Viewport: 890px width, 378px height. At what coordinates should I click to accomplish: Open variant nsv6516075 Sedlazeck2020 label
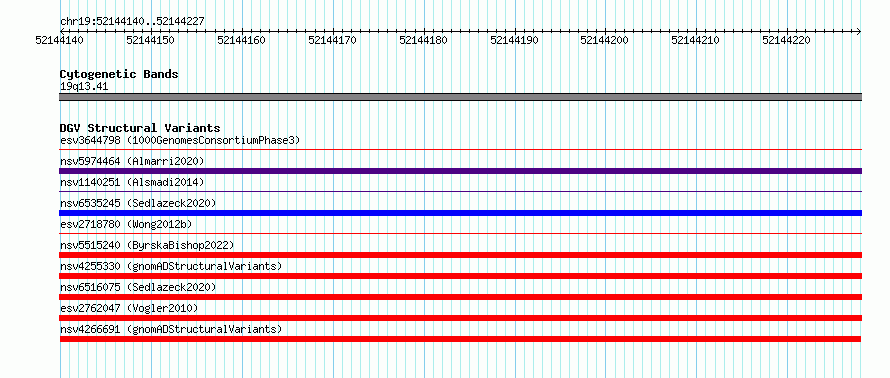[138, 287]
